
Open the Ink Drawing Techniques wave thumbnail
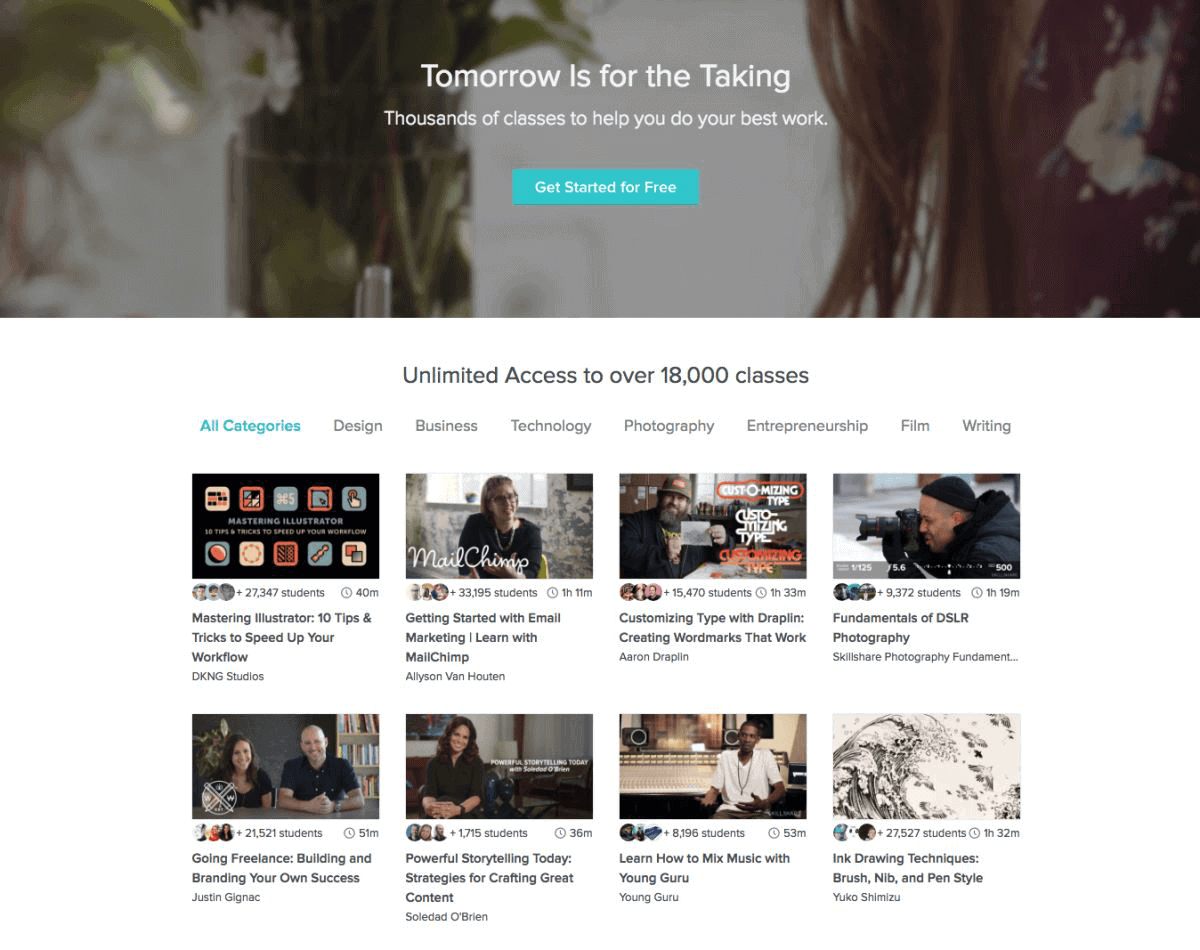point(926,766)
